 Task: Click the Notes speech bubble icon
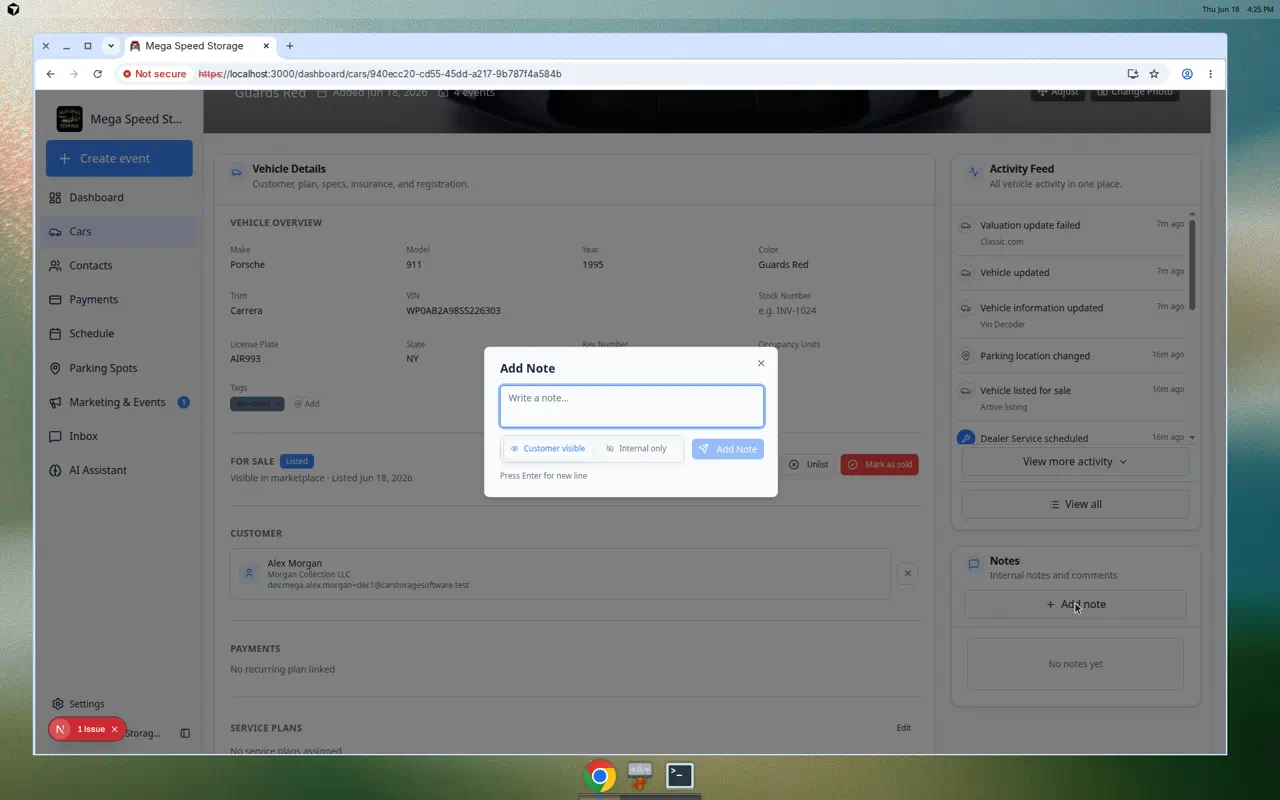(973, 565)
